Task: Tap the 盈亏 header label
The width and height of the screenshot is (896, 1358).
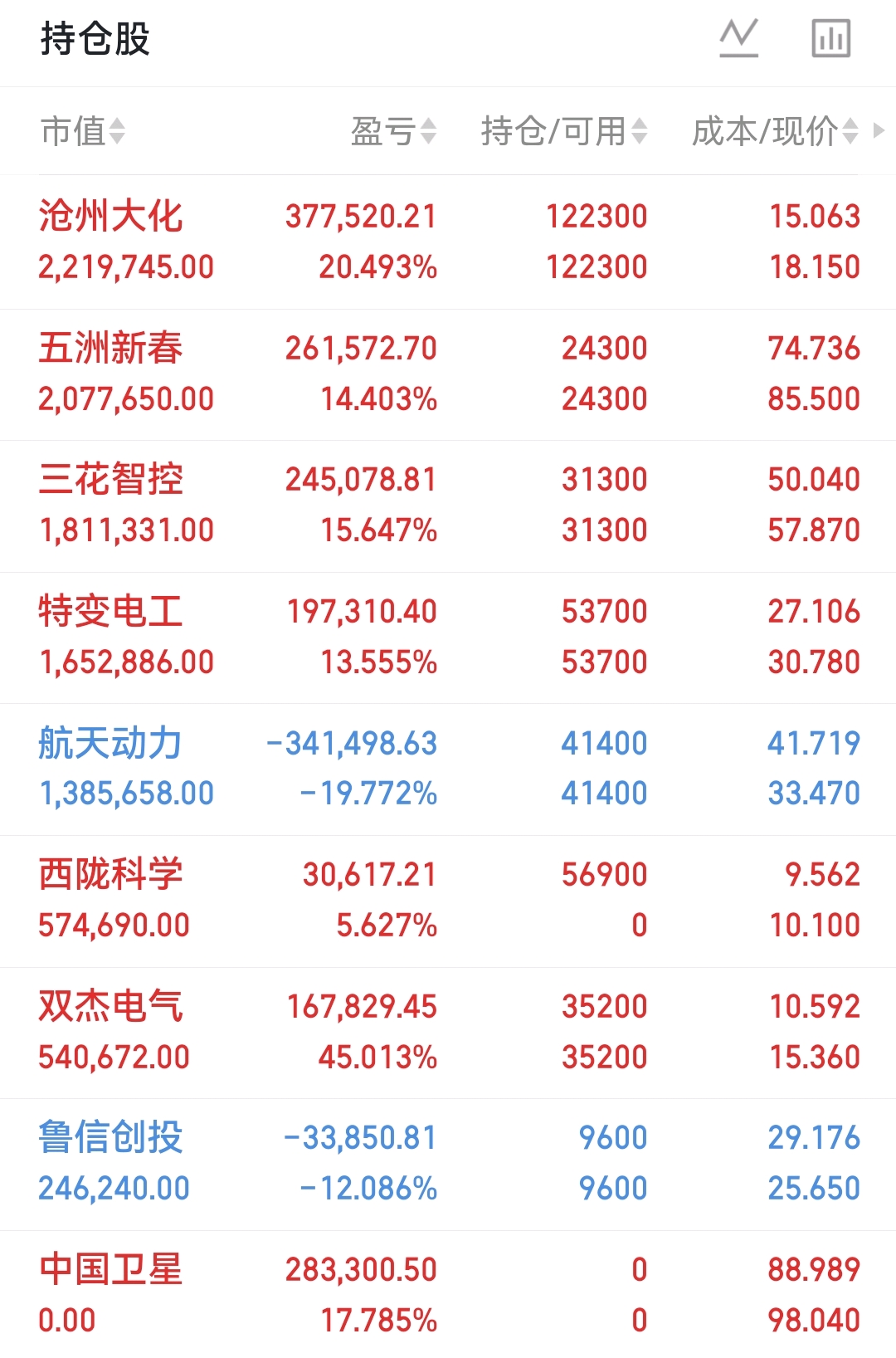Action: 382,131
